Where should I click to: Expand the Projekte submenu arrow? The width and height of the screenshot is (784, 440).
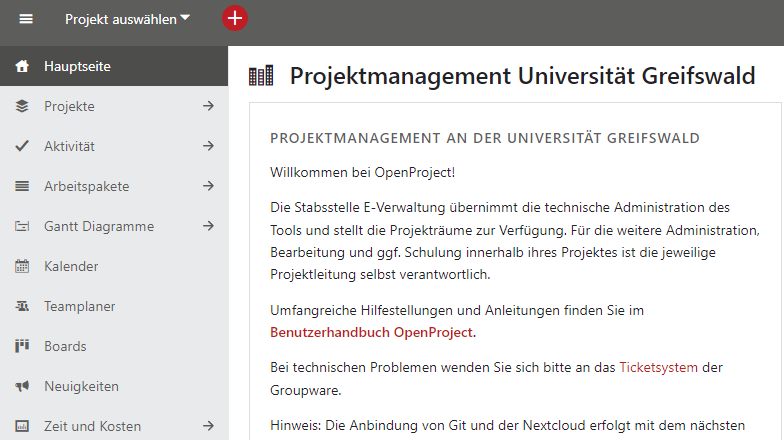208,106
